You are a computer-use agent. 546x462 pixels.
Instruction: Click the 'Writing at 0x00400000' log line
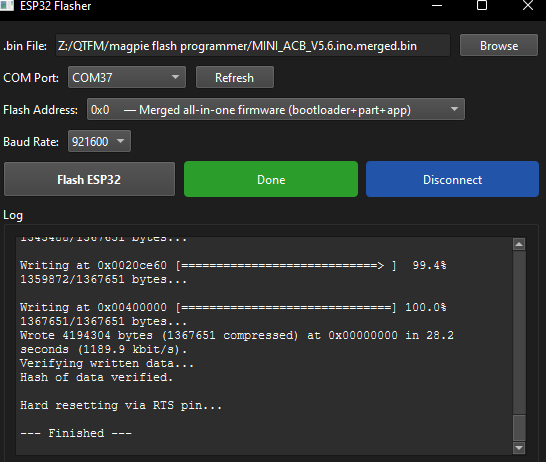click(x=233, y=307)
